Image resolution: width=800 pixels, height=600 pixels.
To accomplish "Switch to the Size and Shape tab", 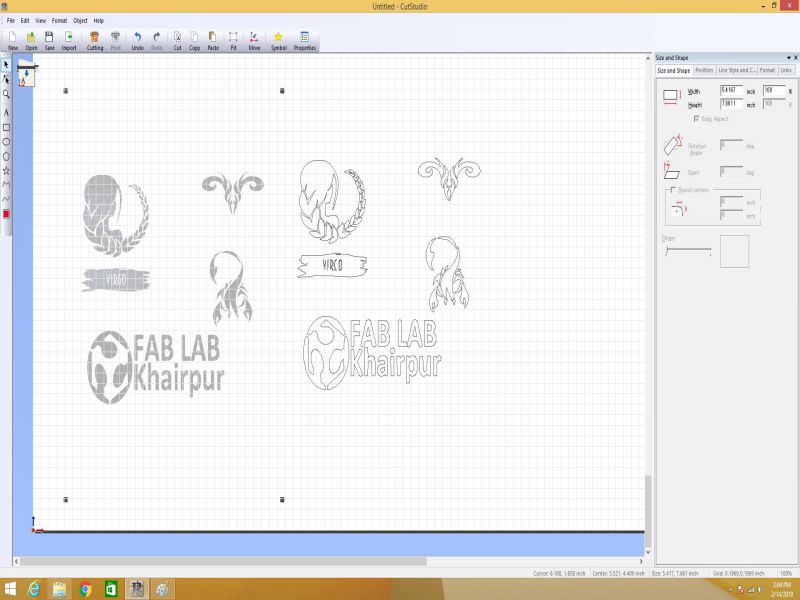I will pyautogui.click(x=673, y=70).
